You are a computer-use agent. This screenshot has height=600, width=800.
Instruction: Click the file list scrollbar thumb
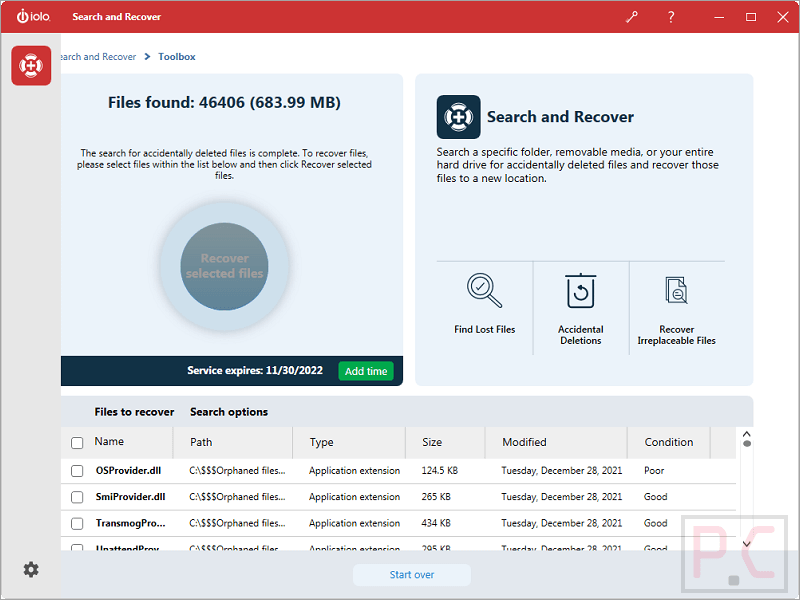tap(747, 444)
